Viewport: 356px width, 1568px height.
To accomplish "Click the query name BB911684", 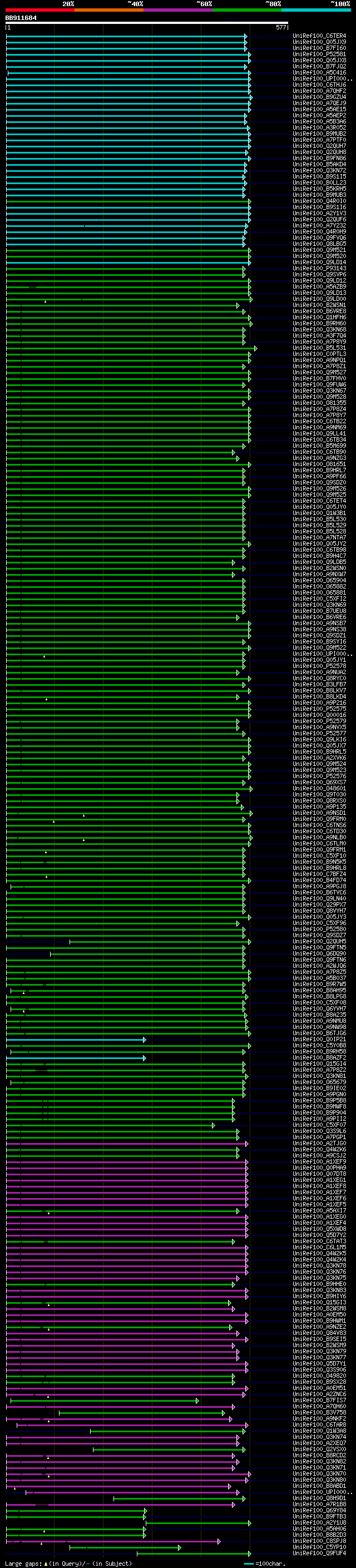I will [21, 18].
